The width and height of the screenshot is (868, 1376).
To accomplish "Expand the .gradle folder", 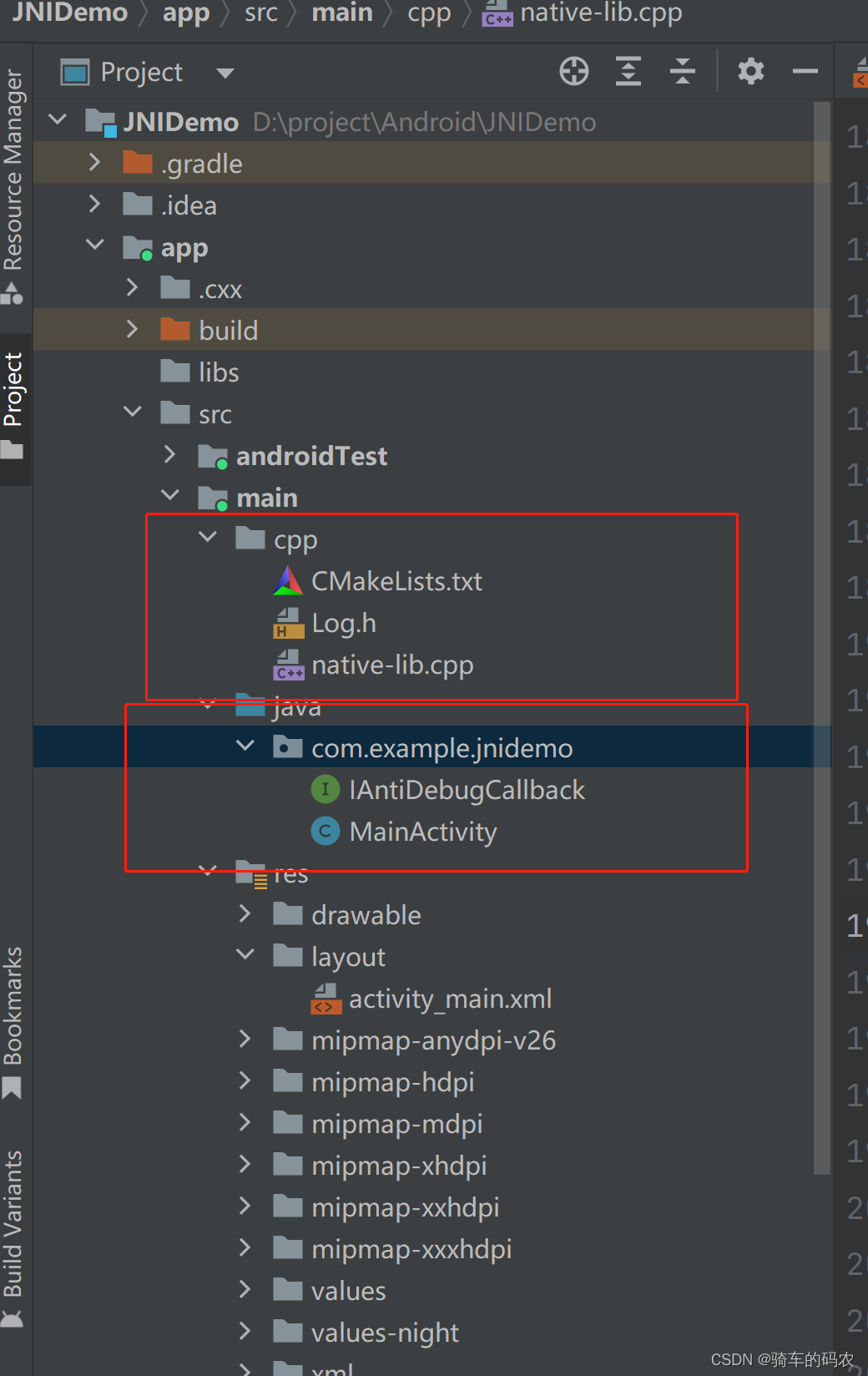I will (x=94, y=162).
